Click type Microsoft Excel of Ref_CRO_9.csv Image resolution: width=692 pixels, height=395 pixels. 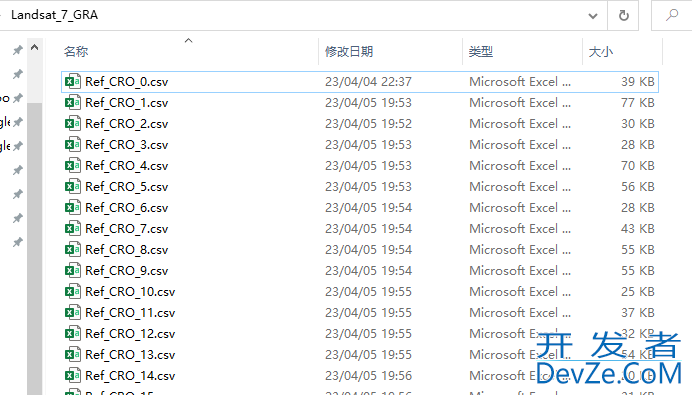coord(520,271)
